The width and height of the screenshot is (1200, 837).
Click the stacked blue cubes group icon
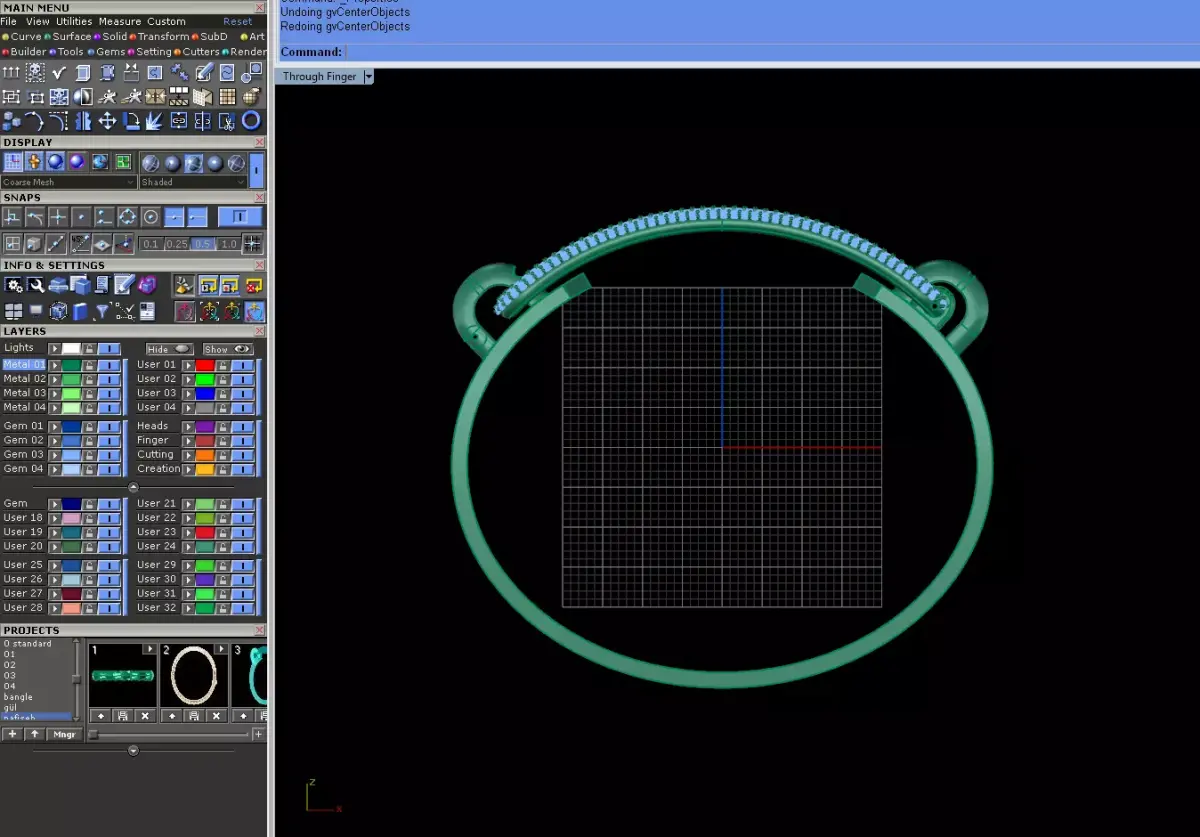(11, 121)
